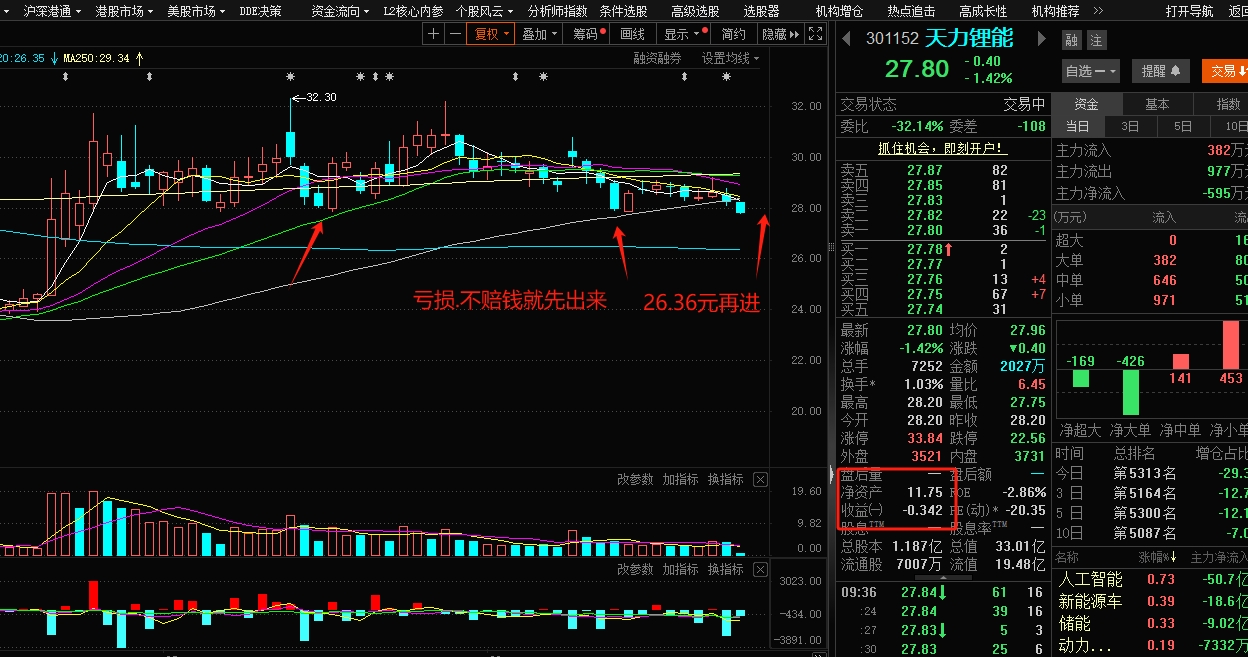Image resolution: width=1248 pixels, height=657 pixels.
Task: Click the event star marker left of the 32.30 label
Action: pos(290,77)
